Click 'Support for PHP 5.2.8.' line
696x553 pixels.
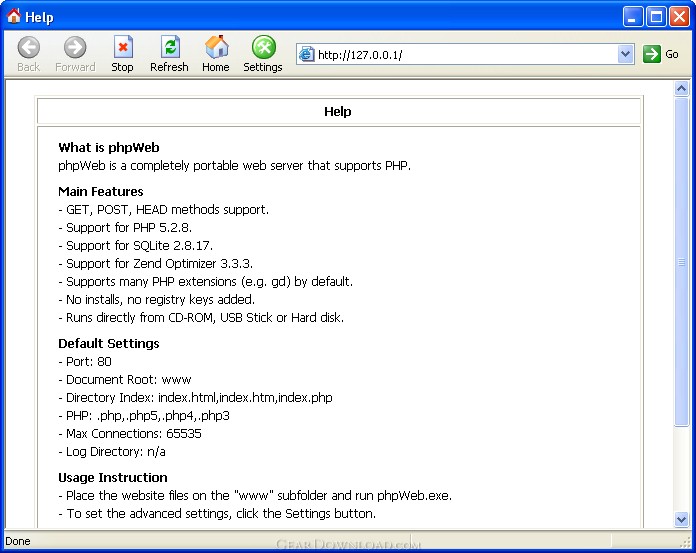coord(125,227)
